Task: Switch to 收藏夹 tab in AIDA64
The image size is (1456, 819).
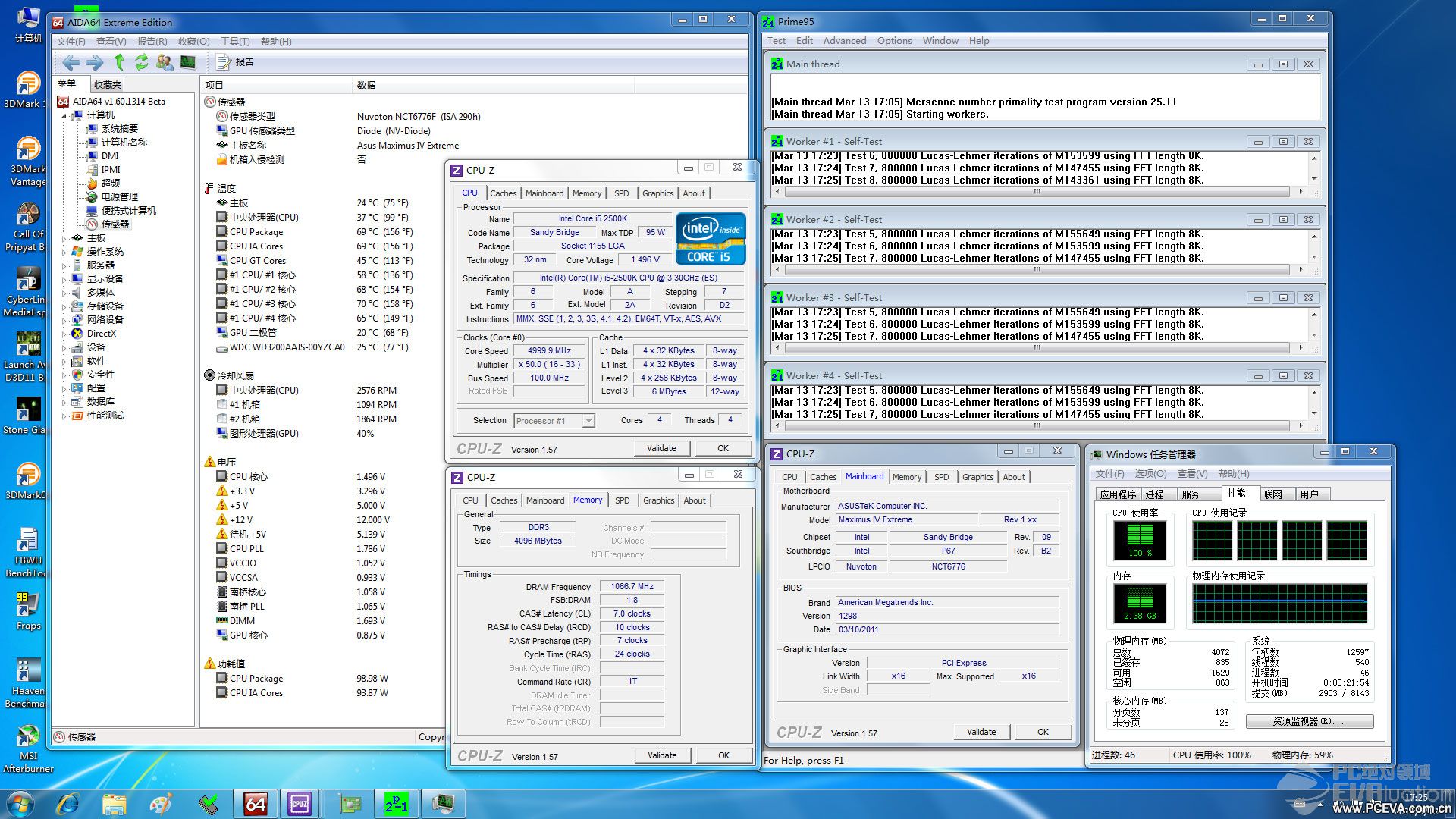Action: pyautogui.click(x=107, y=84)
